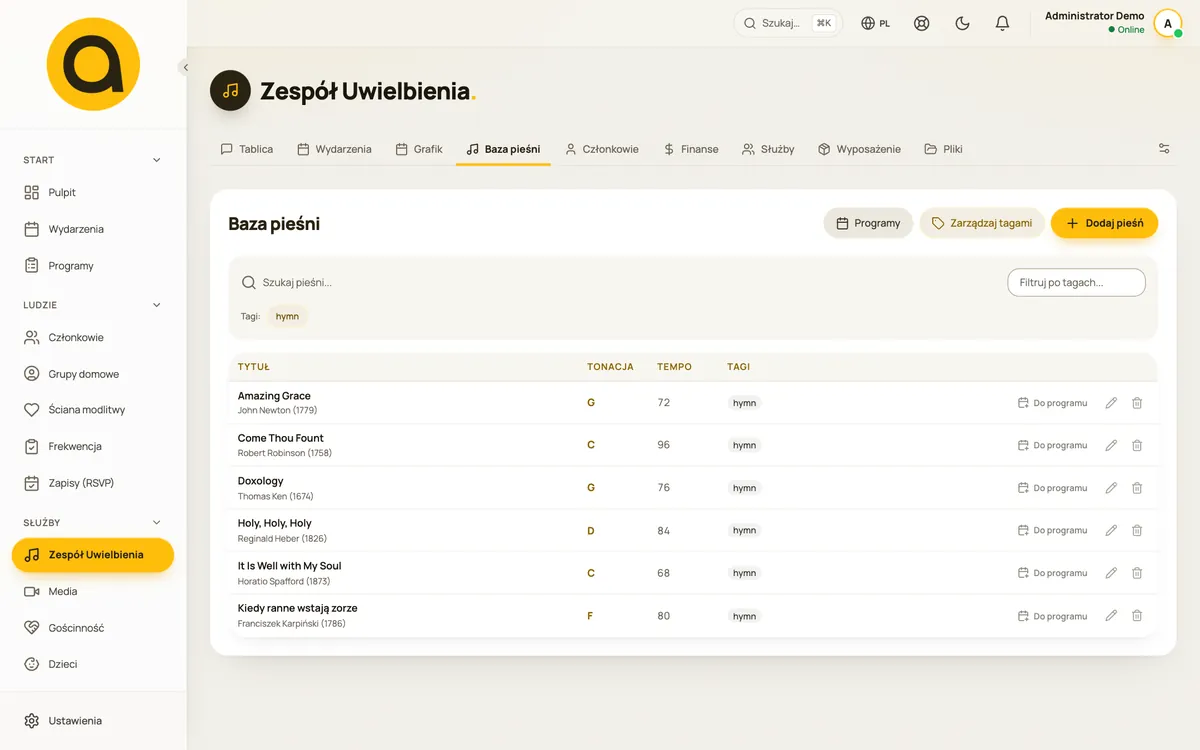Click the Administrator Demo avatar
The height and width of the screenshot is (750, 1200).
1168,23
